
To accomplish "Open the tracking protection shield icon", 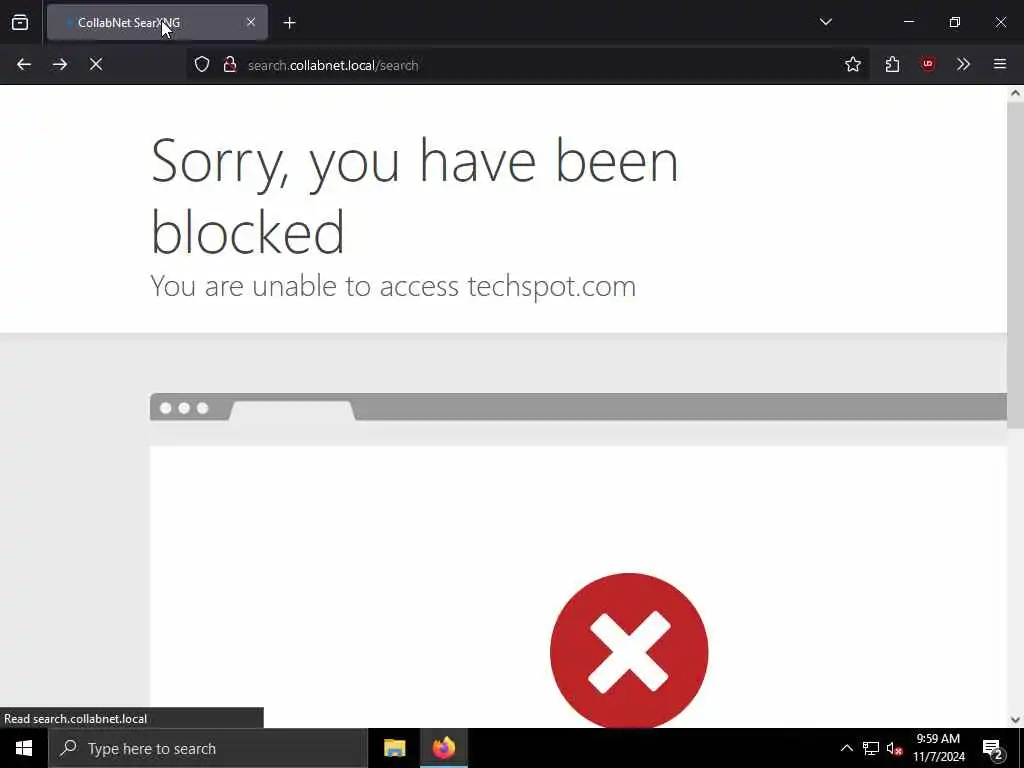I will click(202, 64).
